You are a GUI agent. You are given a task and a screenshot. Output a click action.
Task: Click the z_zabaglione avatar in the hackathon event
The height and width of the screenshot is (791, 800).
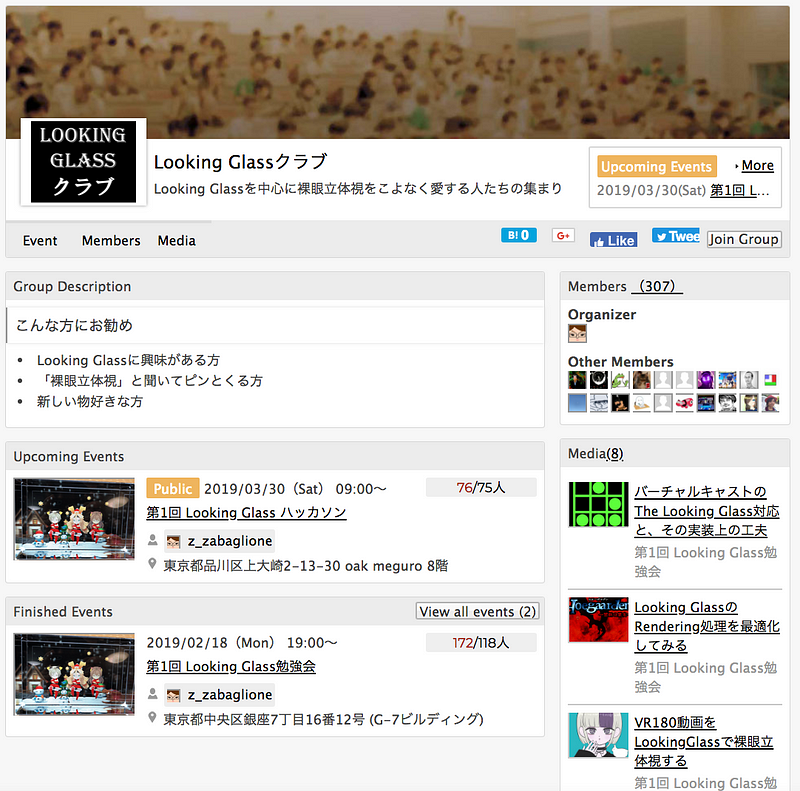coord(173,541)
